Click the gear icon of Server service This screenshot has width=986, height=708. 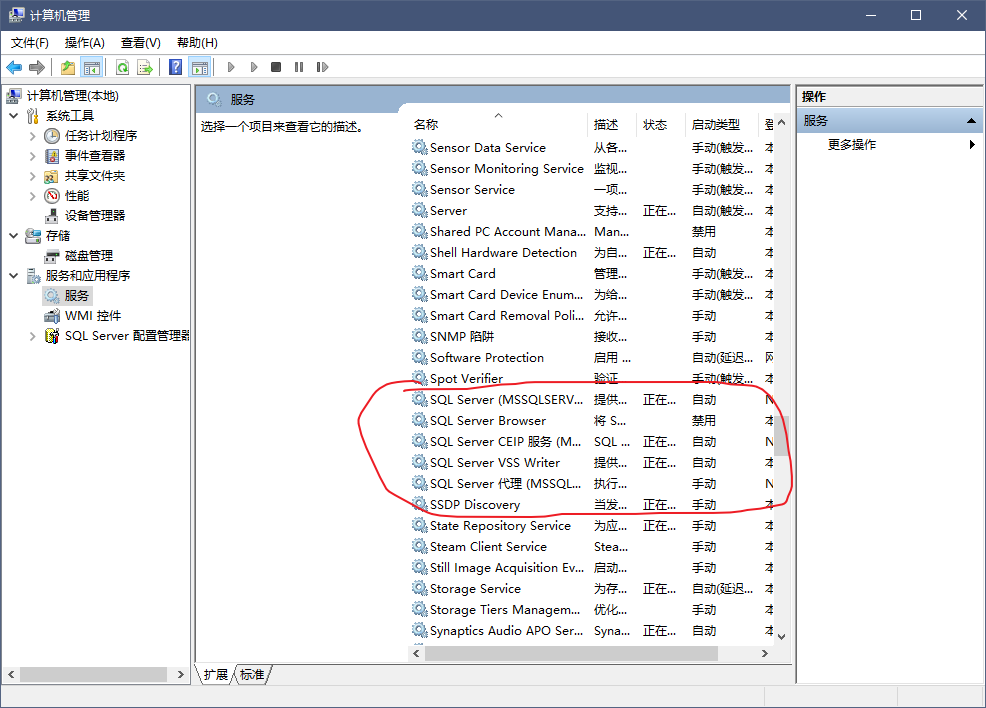(419, 210)
